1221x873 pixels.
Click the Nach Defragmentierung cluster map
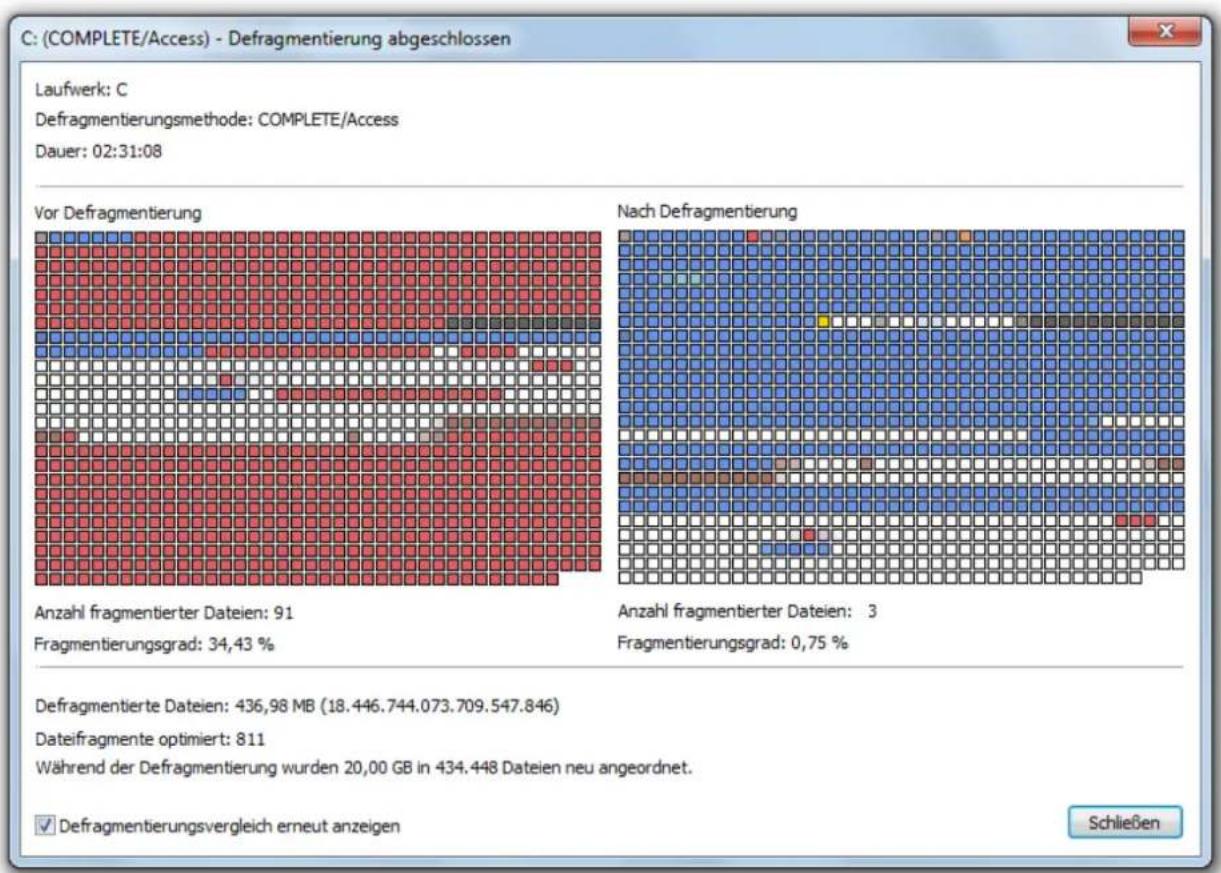pyautogui.click(x=901, y=406)
